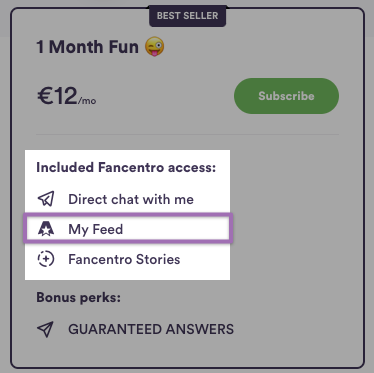Select Direct chat with me text
Image resolution: width=374 pixels, height=373 pixels.
click(131, 199)
